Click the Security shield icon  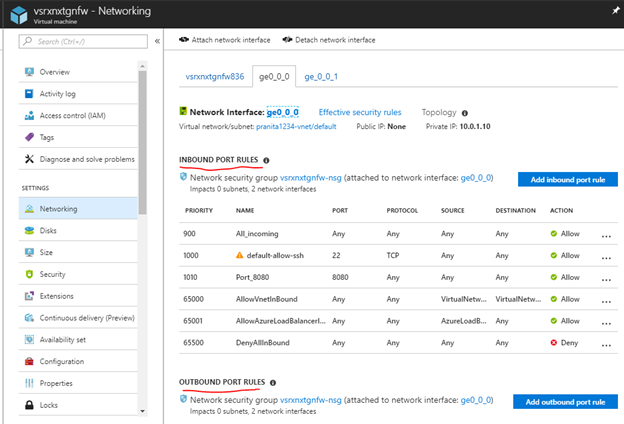[29, 274]
